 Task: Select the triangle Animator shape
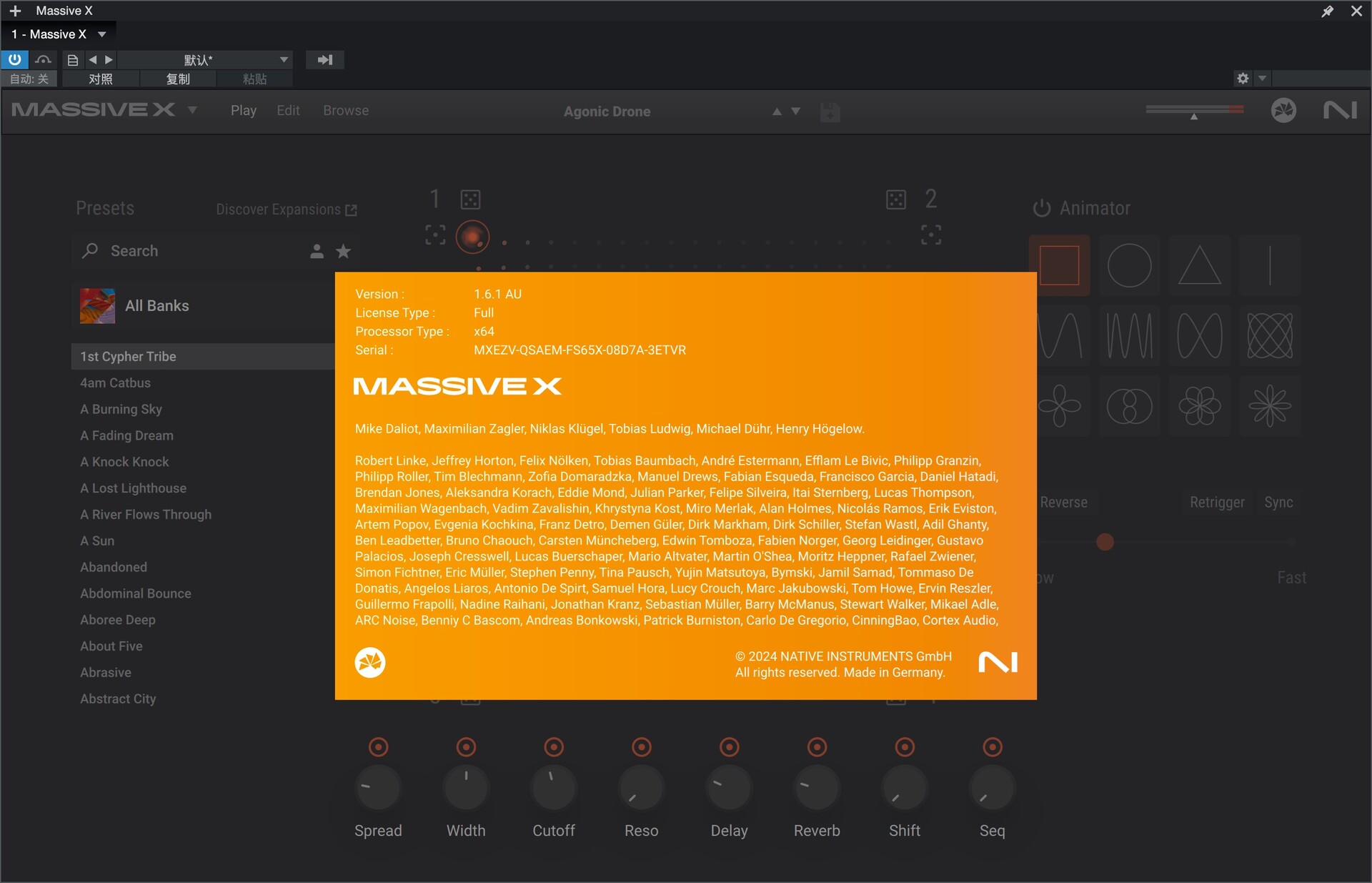1199,265
